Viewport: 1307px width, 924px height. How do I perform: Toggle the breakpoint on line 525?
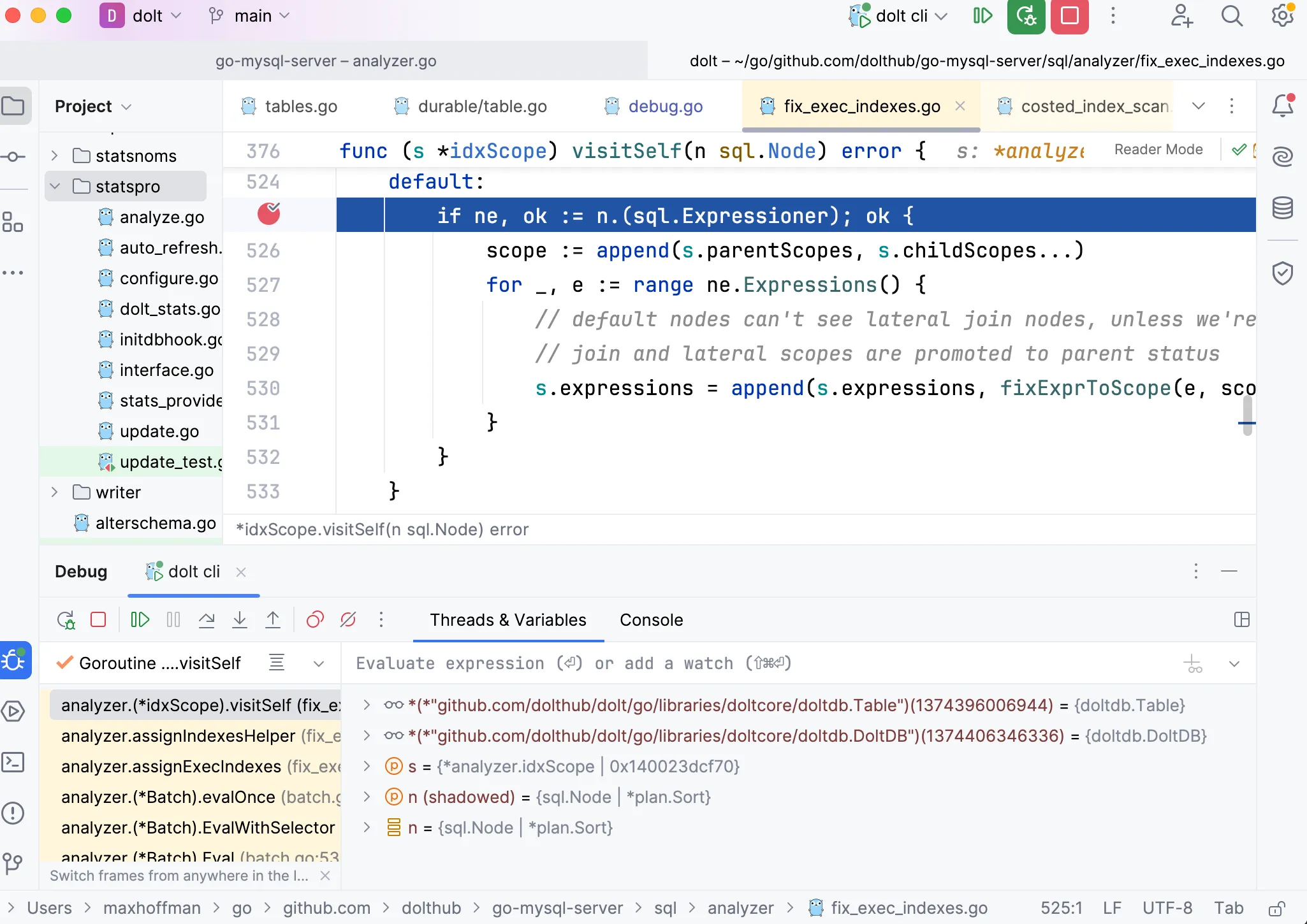pos(268,214)
